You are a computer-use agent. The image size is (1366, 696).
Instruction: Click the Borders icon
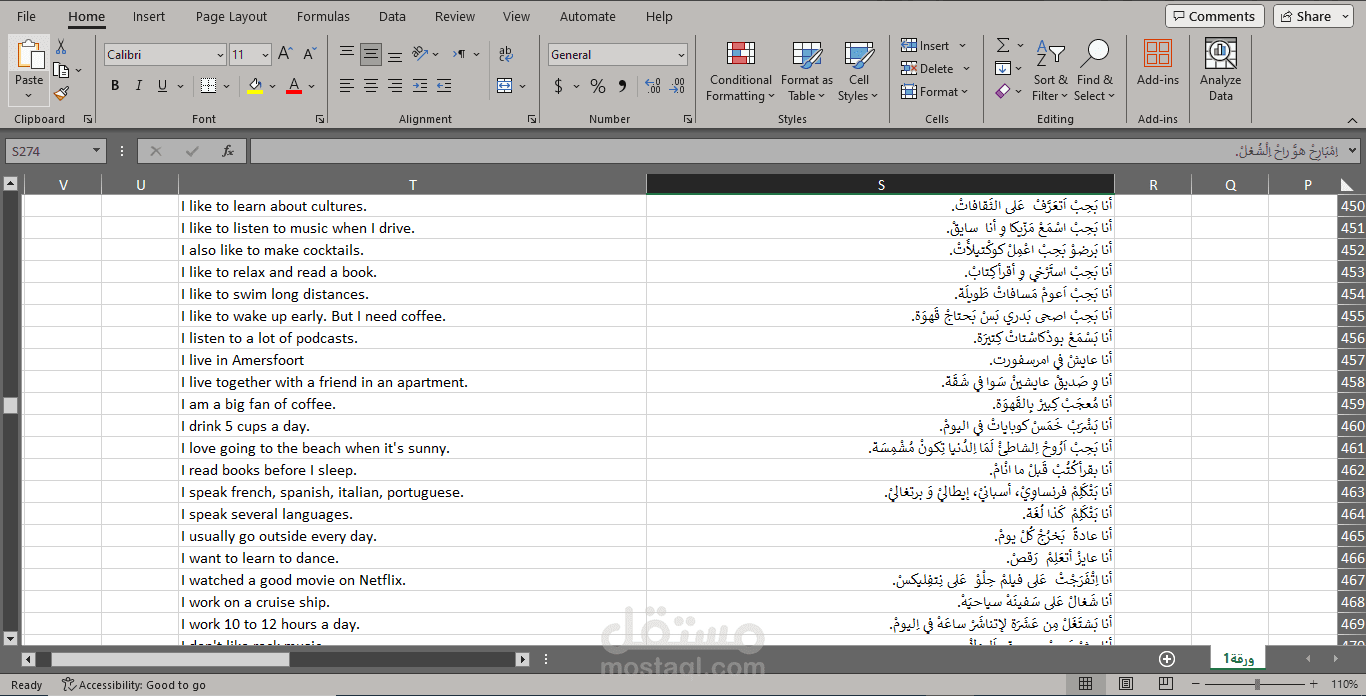click(x=208, y=86)
